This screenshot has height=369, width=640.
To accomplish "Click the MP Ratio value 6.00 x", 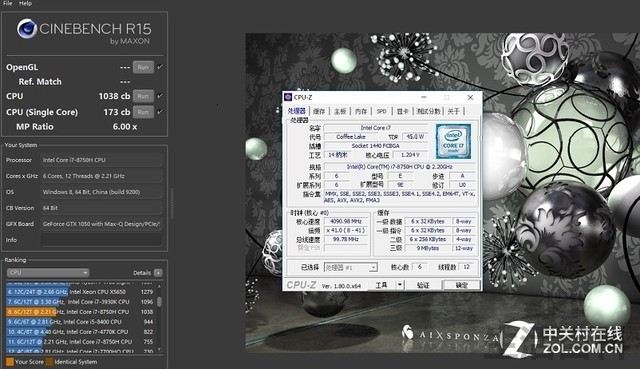I will click(x=124, y=127).
